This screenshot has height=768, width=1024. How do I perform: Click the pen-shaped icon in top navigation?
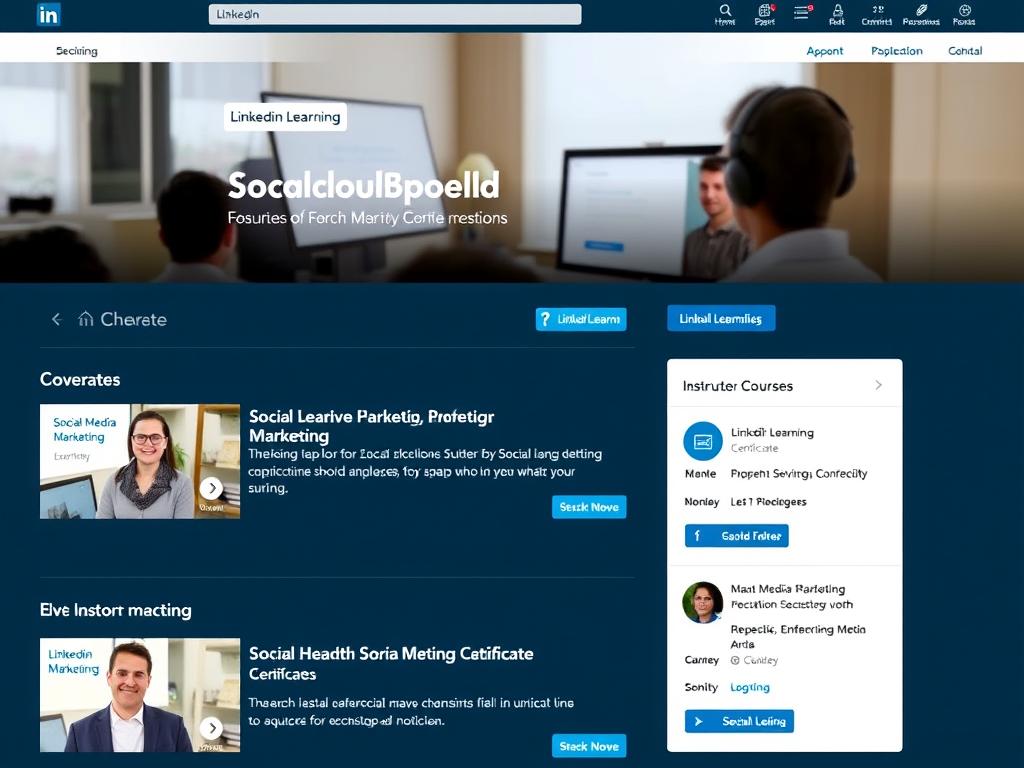pos(921,10)
